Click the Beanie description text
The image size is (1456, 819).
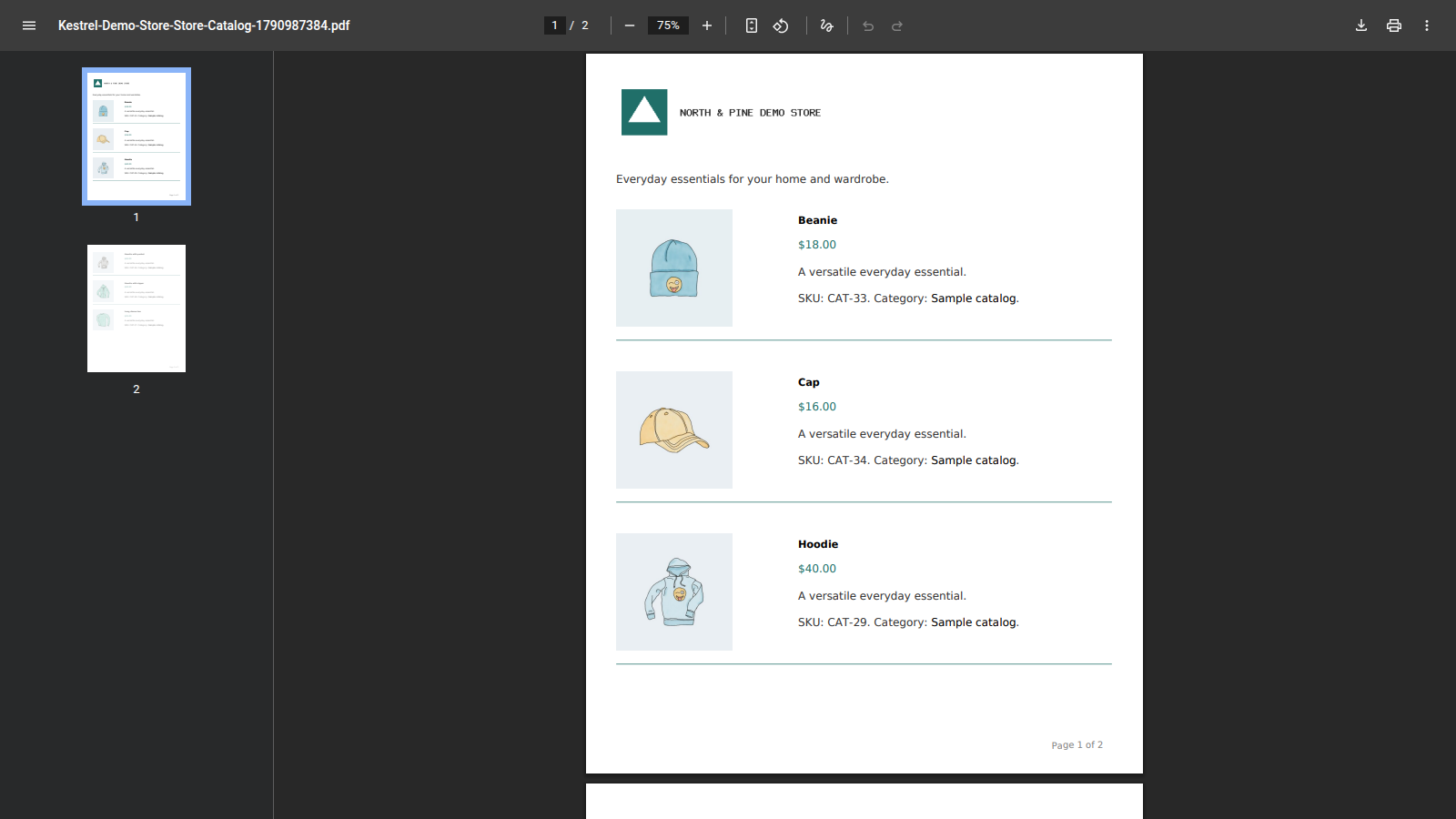point(882,272)
